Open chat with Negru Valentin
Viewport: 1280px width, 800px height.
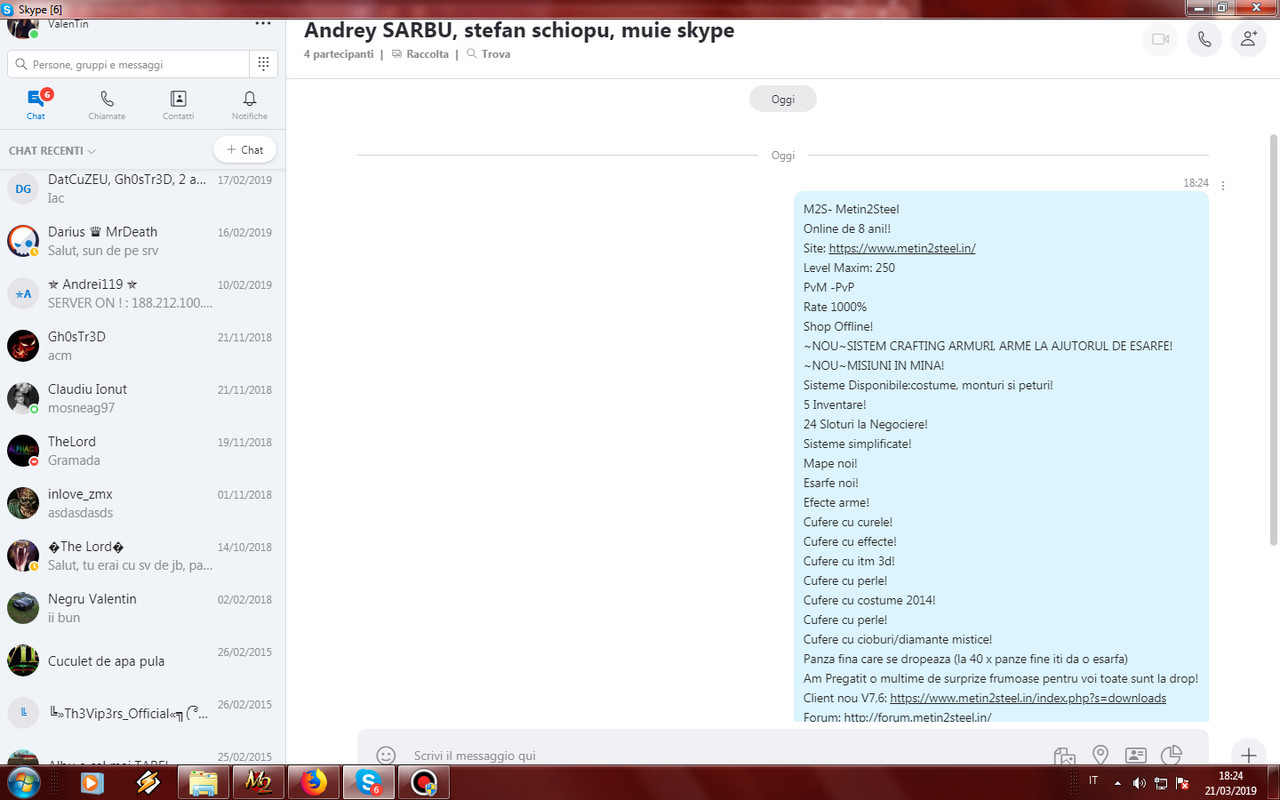pyautogui.click(x=142, y=608)
